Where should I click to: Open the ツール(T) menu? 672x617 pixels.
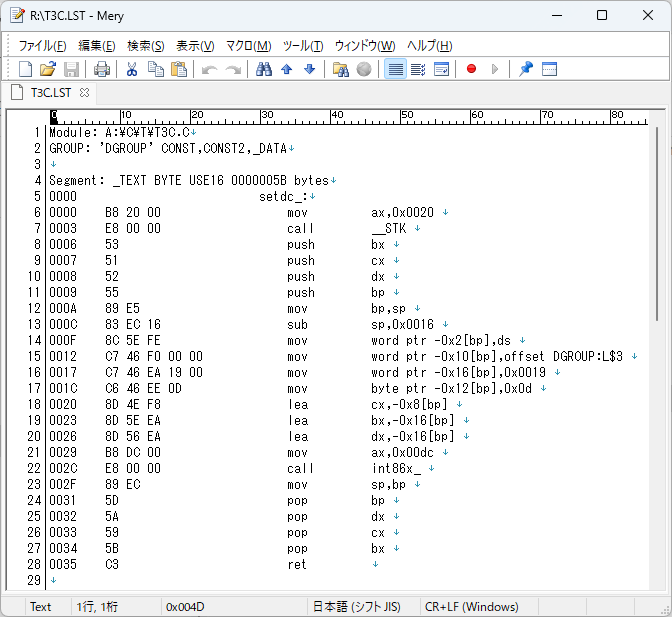(x=303, y=45)
